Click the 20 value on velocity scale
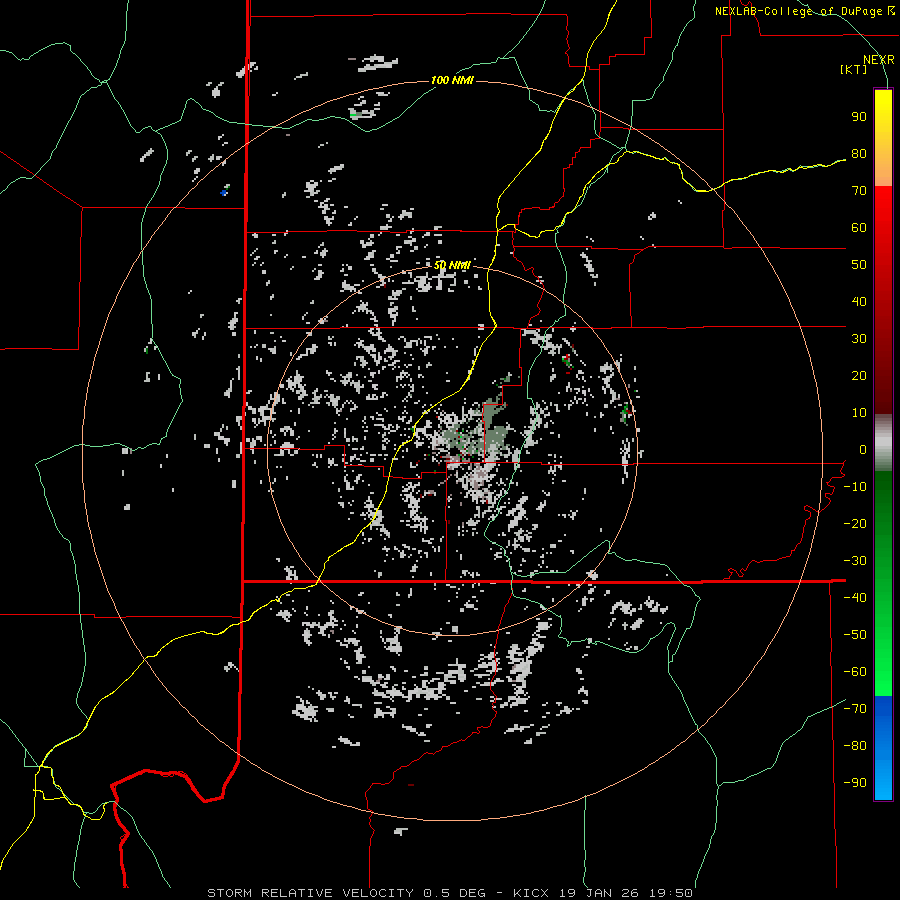The height and width of the screenshot is (900, 900). 859,376
